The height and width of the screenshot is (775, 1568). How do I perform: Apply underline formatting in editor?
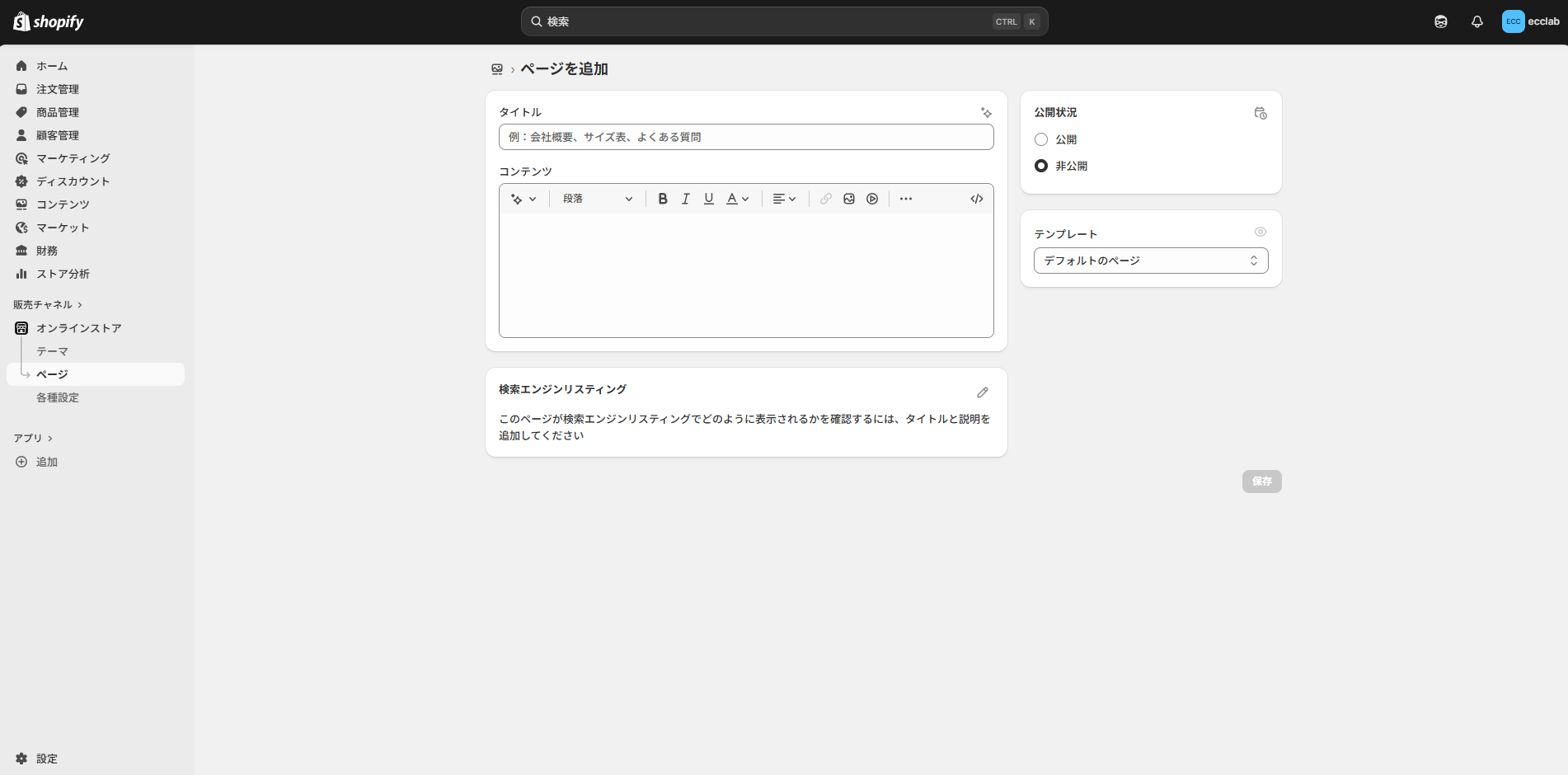click(x=708, y=199)
